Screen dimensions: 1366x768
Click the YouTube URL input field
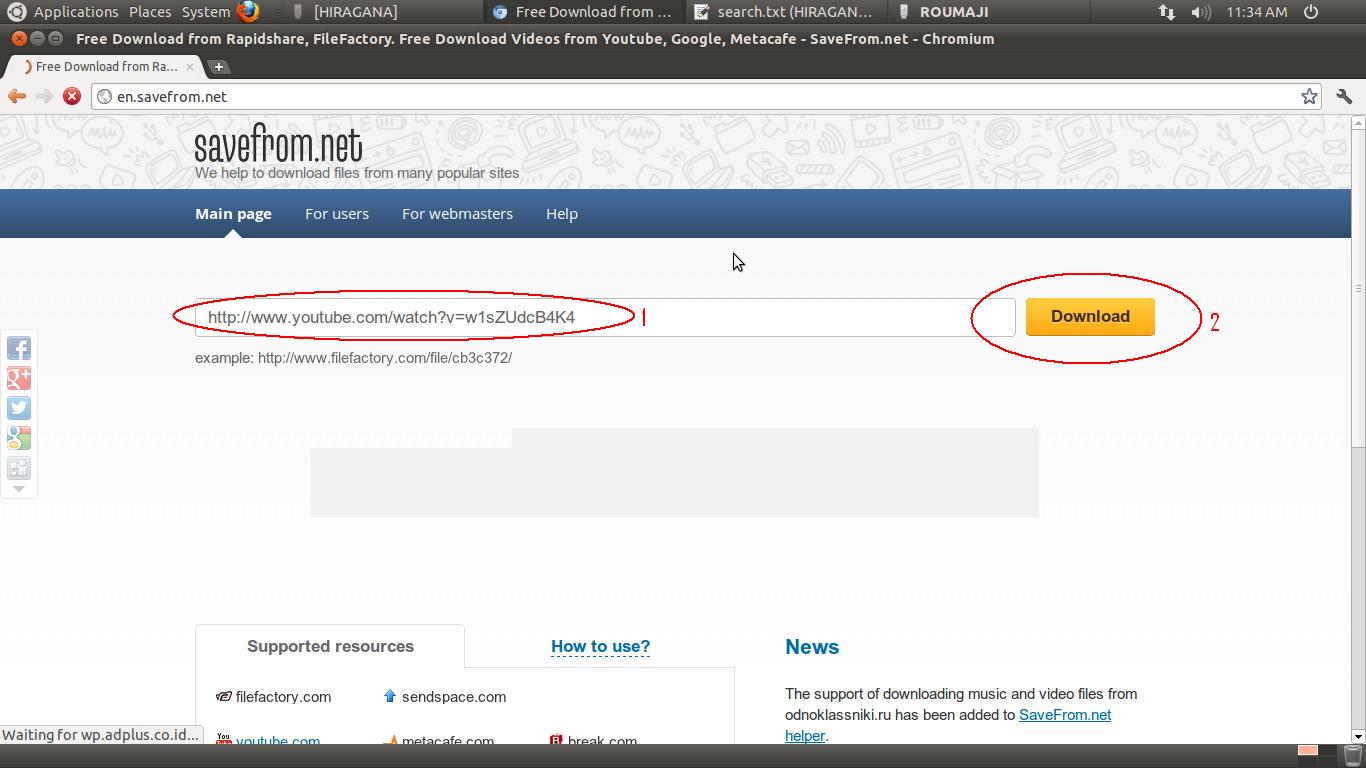605,317
